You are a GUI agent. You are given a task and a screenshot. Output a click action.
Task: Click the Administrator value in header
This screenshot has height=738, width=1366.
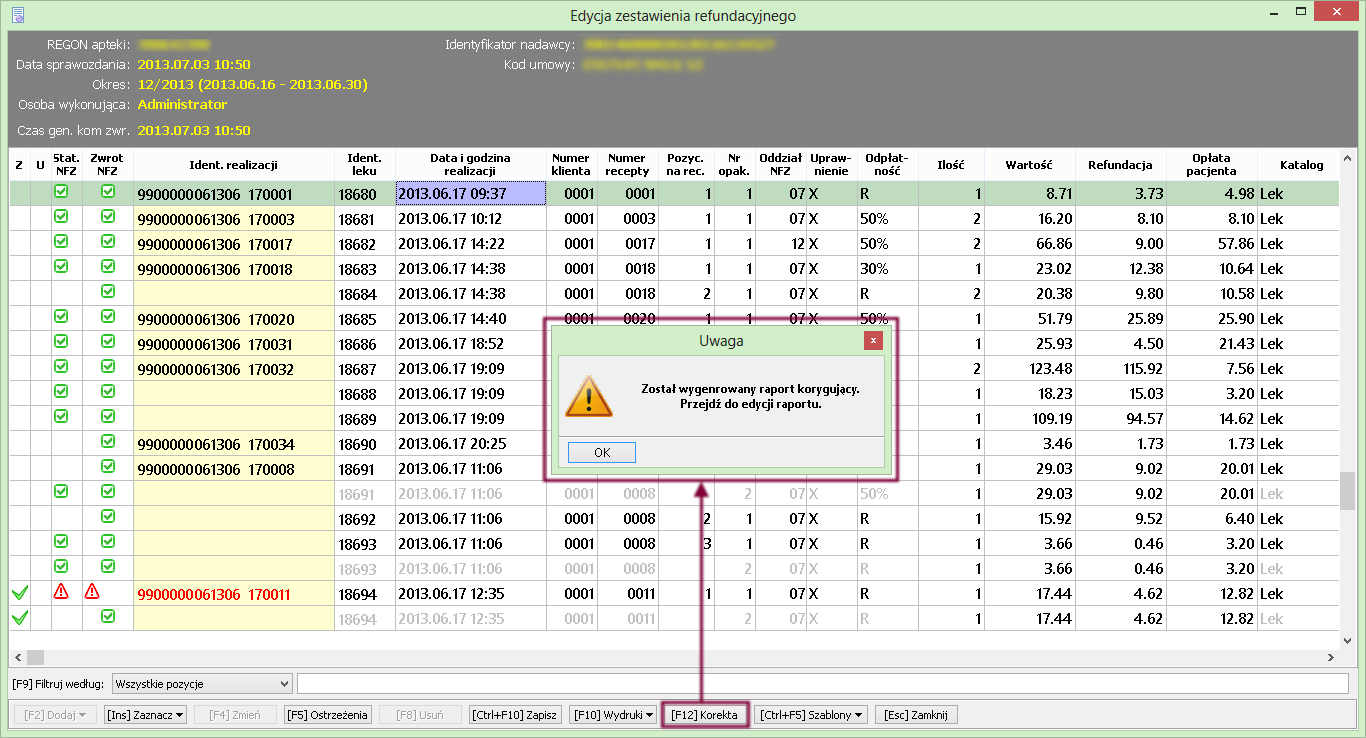click(182, 104)
